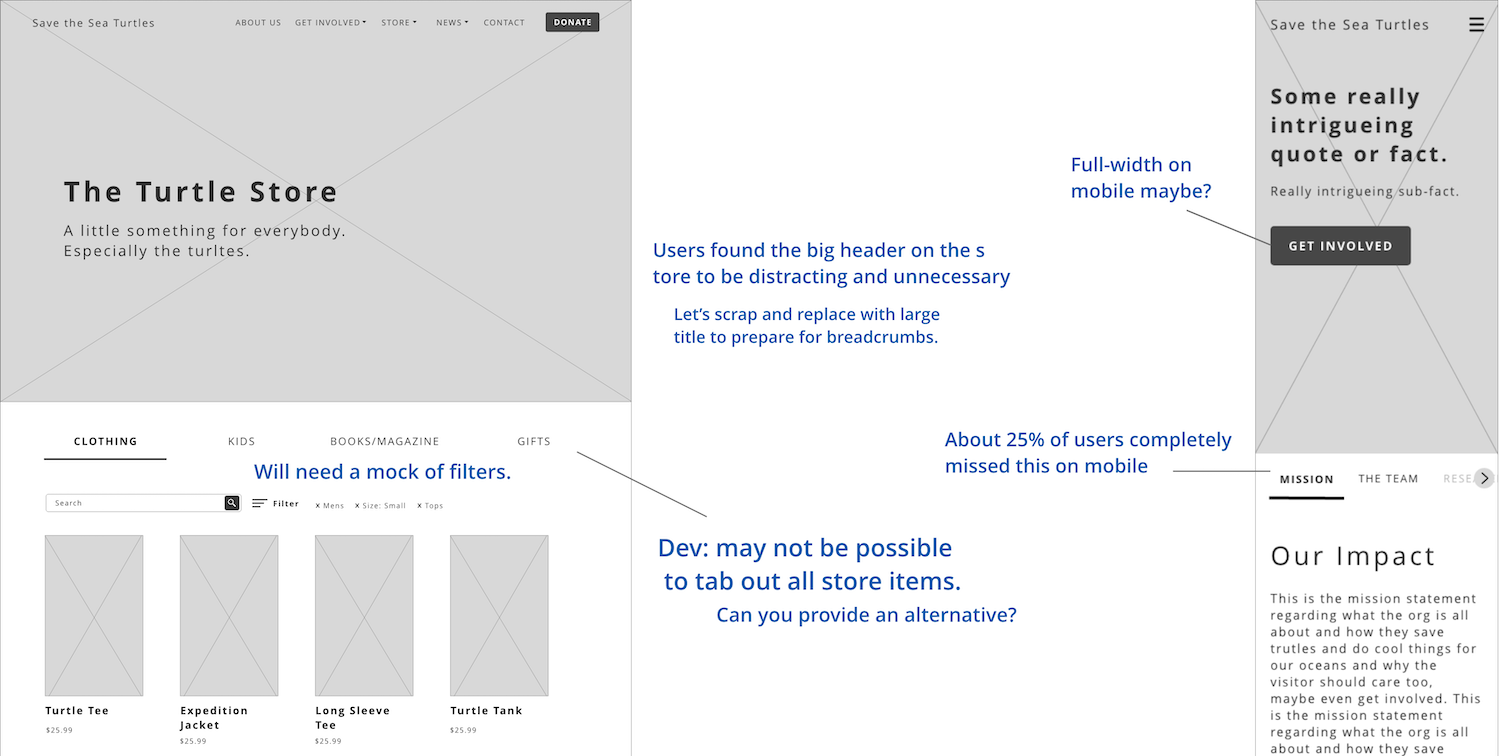Click the search magnifier icon
Screen dimensions: 1500x756
232,502
